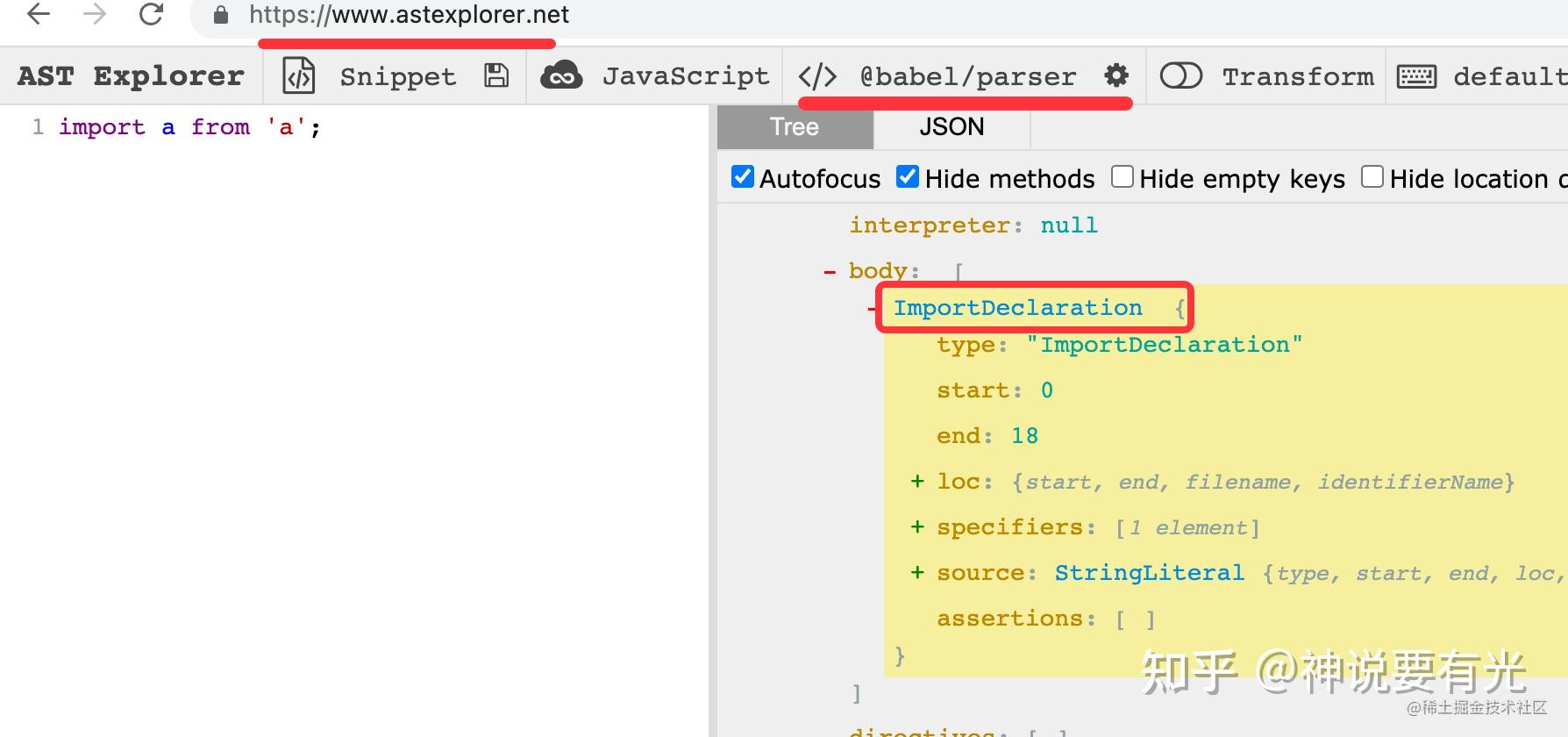Click the Snippet file code icon

click(298, 76)
